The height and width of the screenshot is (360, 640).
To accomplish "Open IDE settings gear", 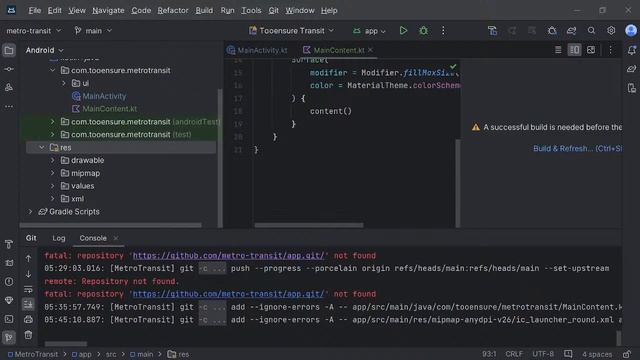I will click(611, 31).
